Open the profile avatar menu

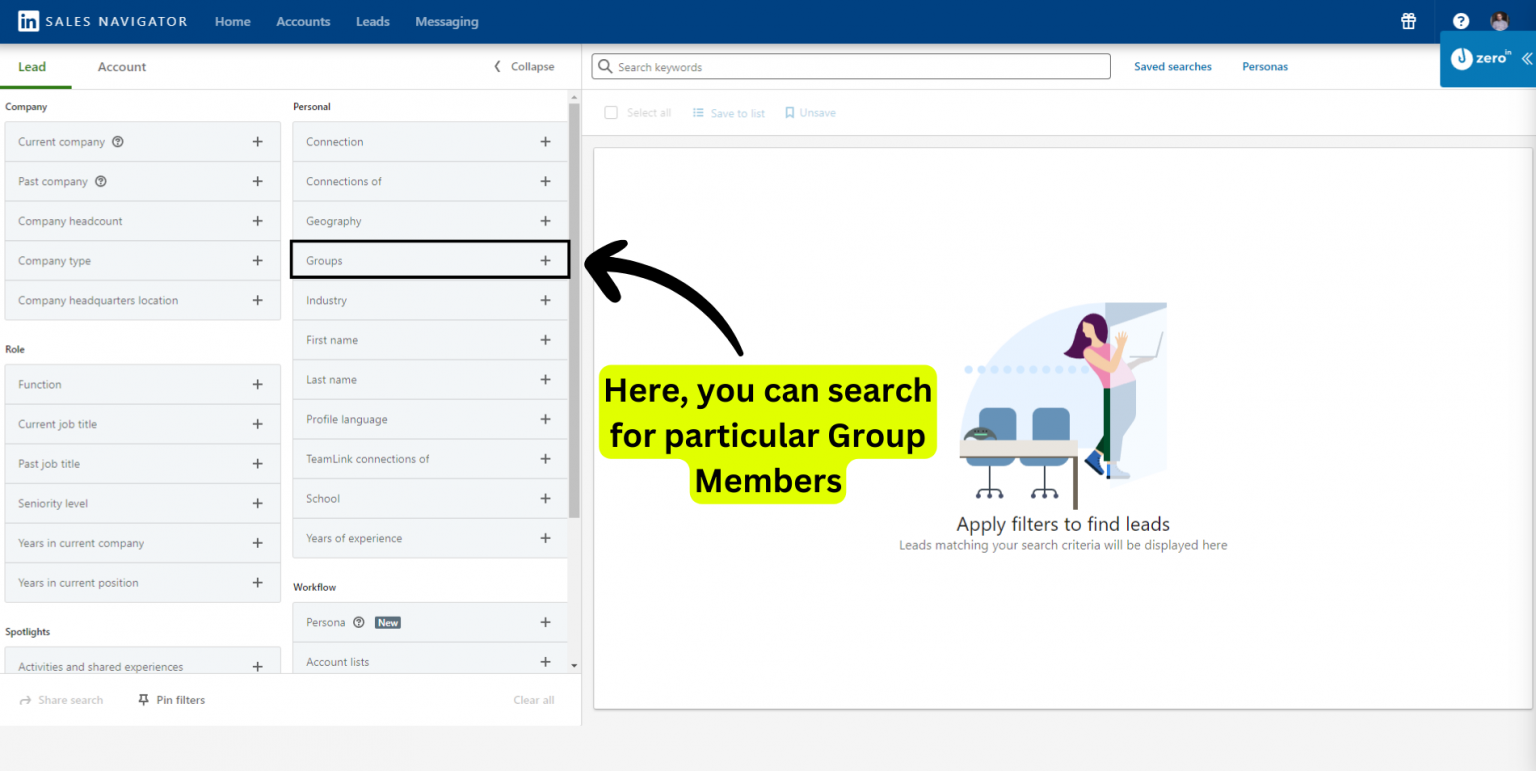click(1499, 21)
